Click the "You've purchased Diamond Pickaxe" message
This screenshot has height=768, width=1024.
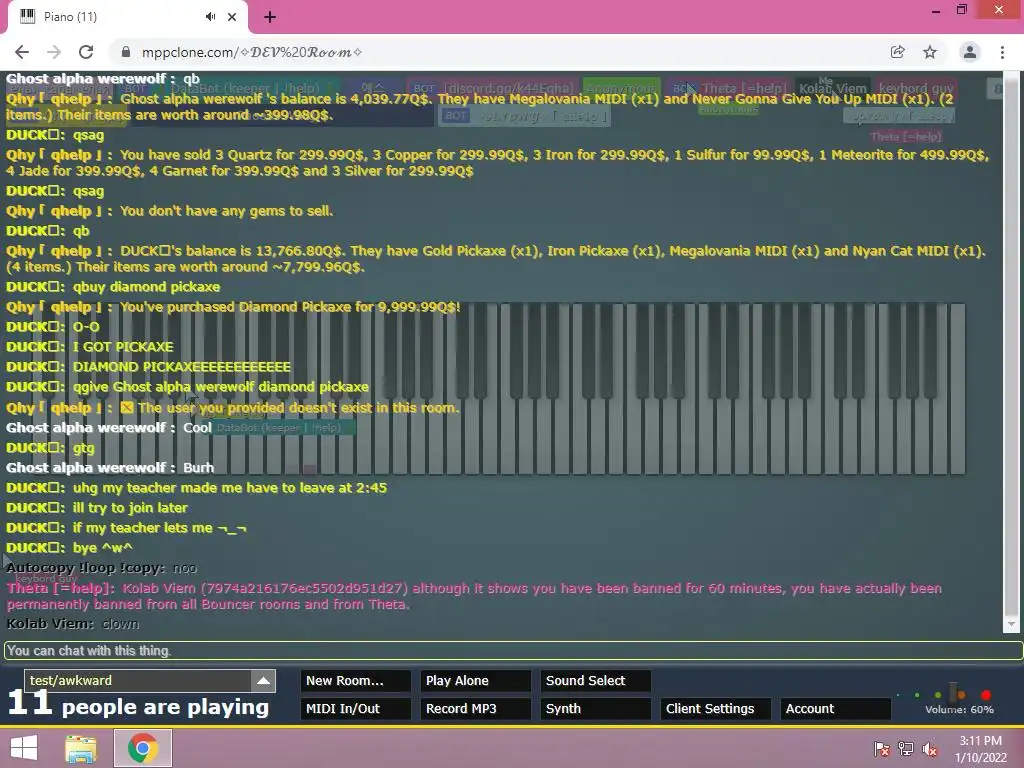tap(233, 307)
